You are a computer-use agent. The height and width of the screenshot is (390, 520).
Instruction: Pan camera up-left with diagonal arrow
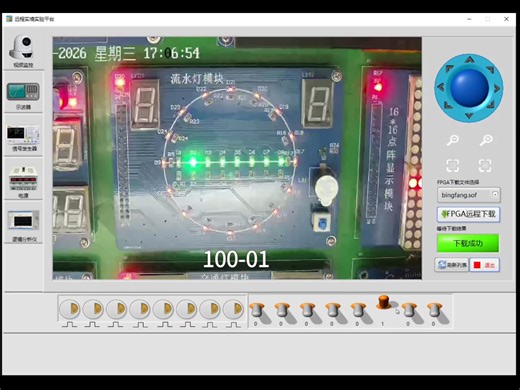449,69
